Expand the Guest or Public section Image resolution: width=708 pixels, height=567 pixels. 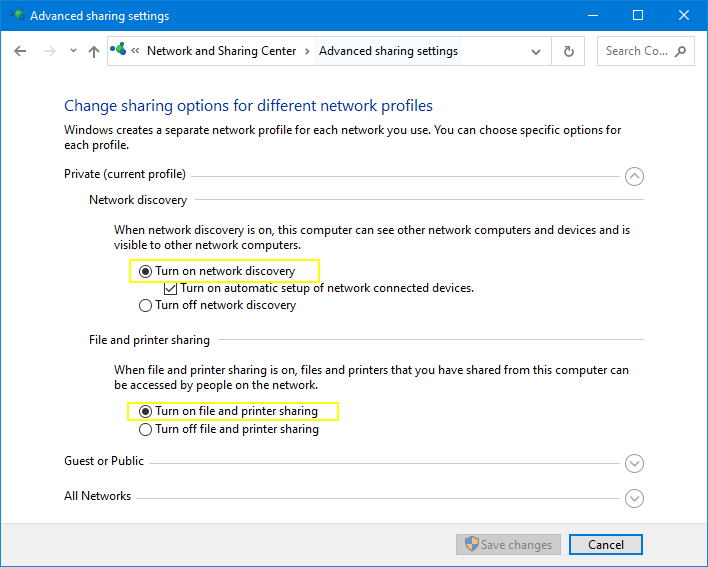click(x=633, y=464)
